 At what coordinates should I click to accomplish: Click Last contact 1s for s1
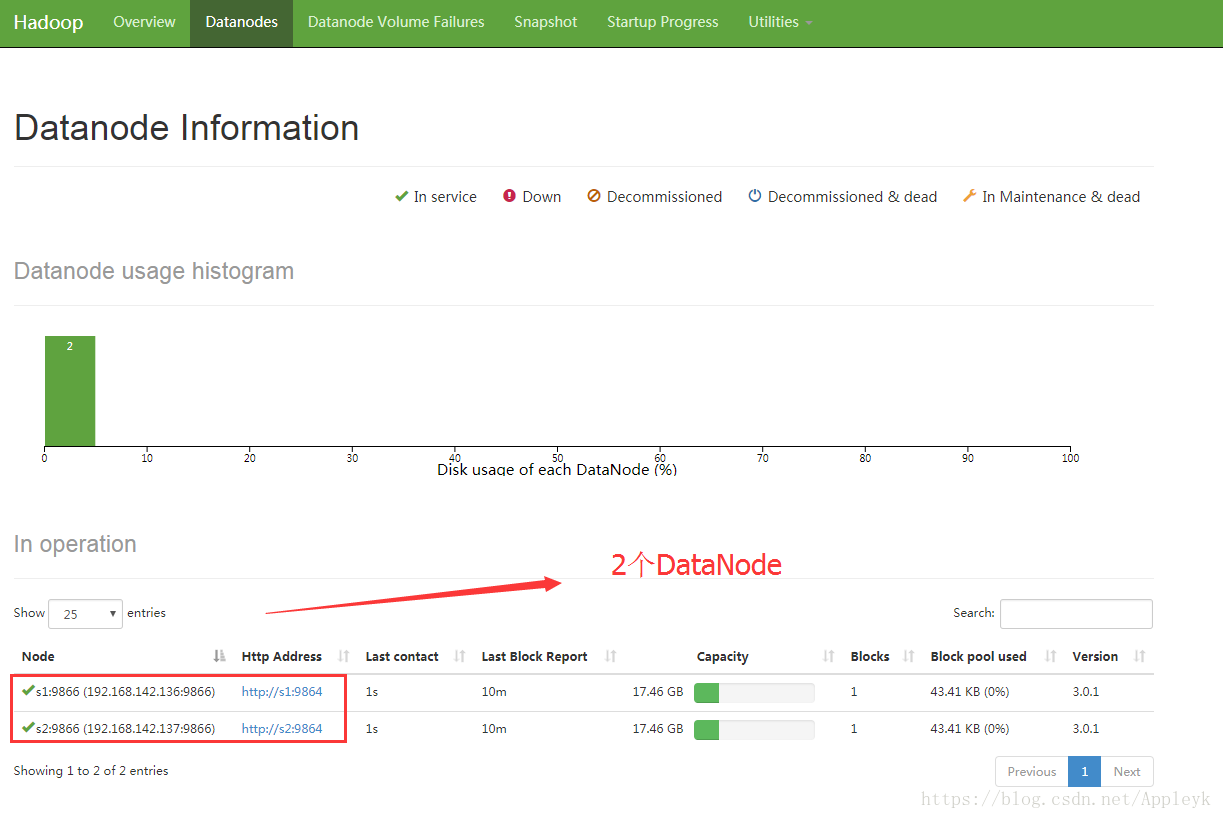(x=371, y=692)
